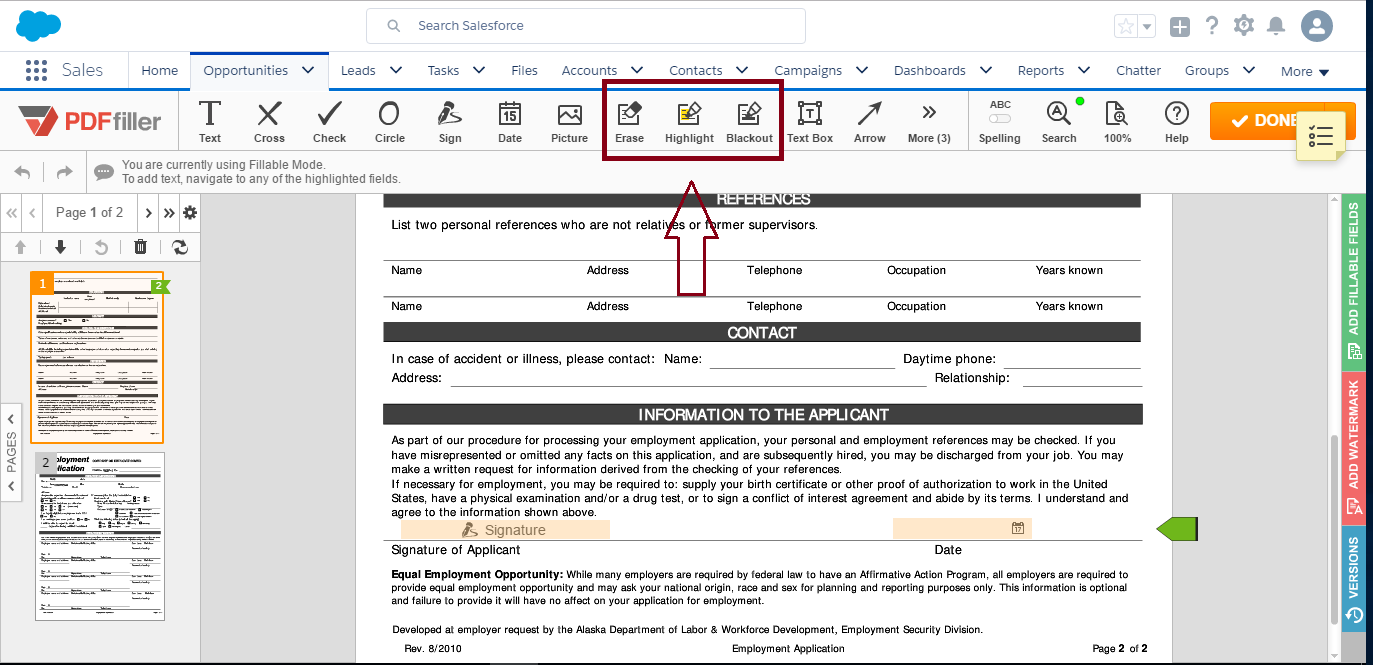Image resolution: width=1373 pixels, height=665 pixels.
Task: Switch to the Reports tab
Action: (x=1041, y=70)
